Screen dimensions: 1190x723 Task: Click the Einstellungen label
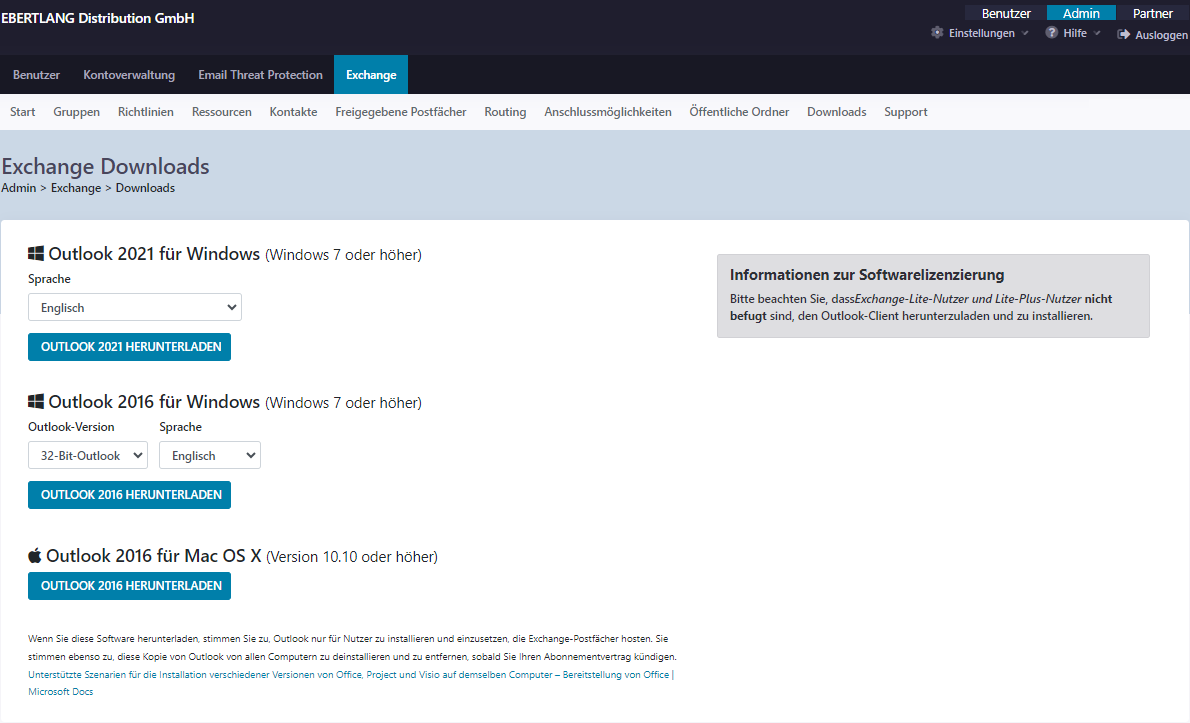point(981,33)
